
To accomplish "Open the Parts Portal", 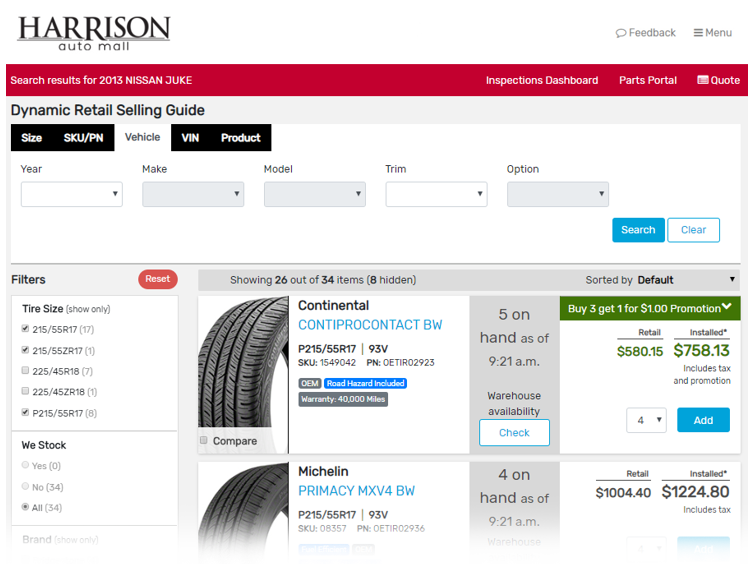I will tap(648, 80).
